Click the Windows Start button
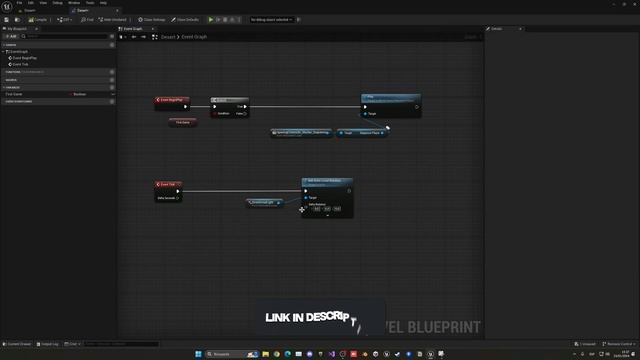Image resolution: width=640 pixels, height=360 pixels. coord(198,354)
